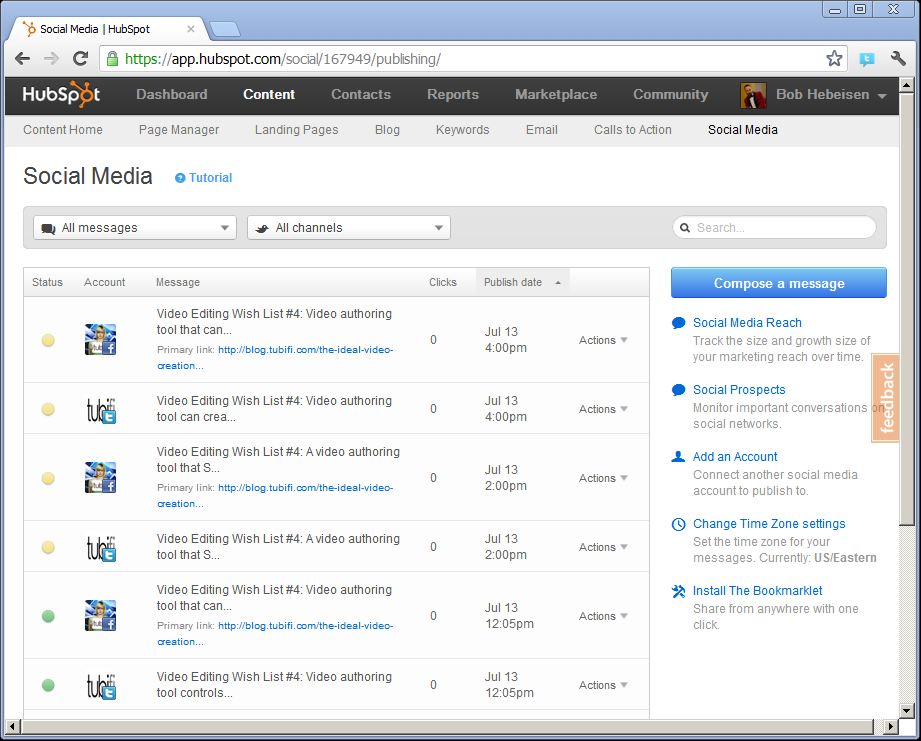
Task: Open Chrome wrench settings menu
Action: [897, 59]
